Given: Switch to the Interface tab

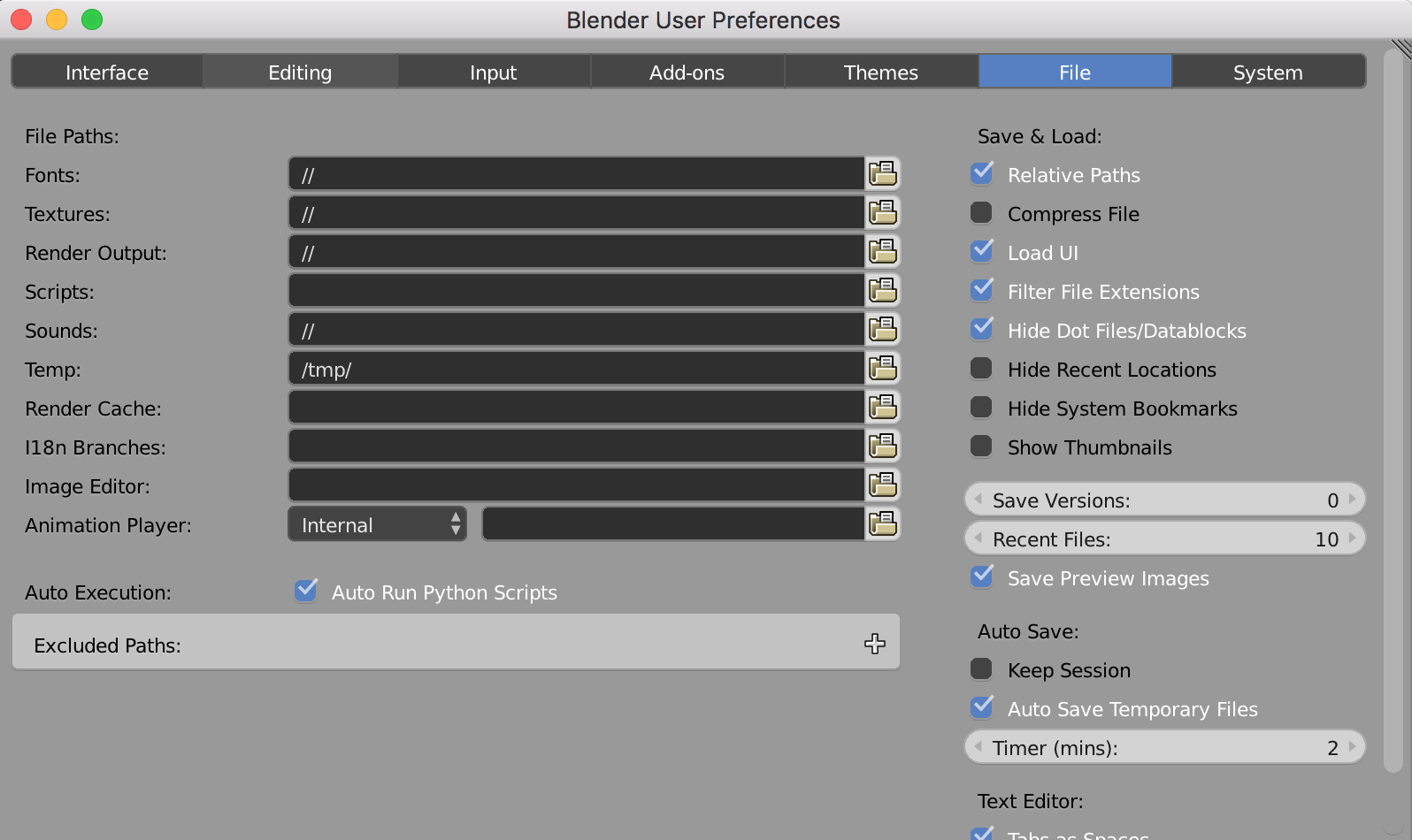Looking at the screenshot, I should [x=107, y=72].
